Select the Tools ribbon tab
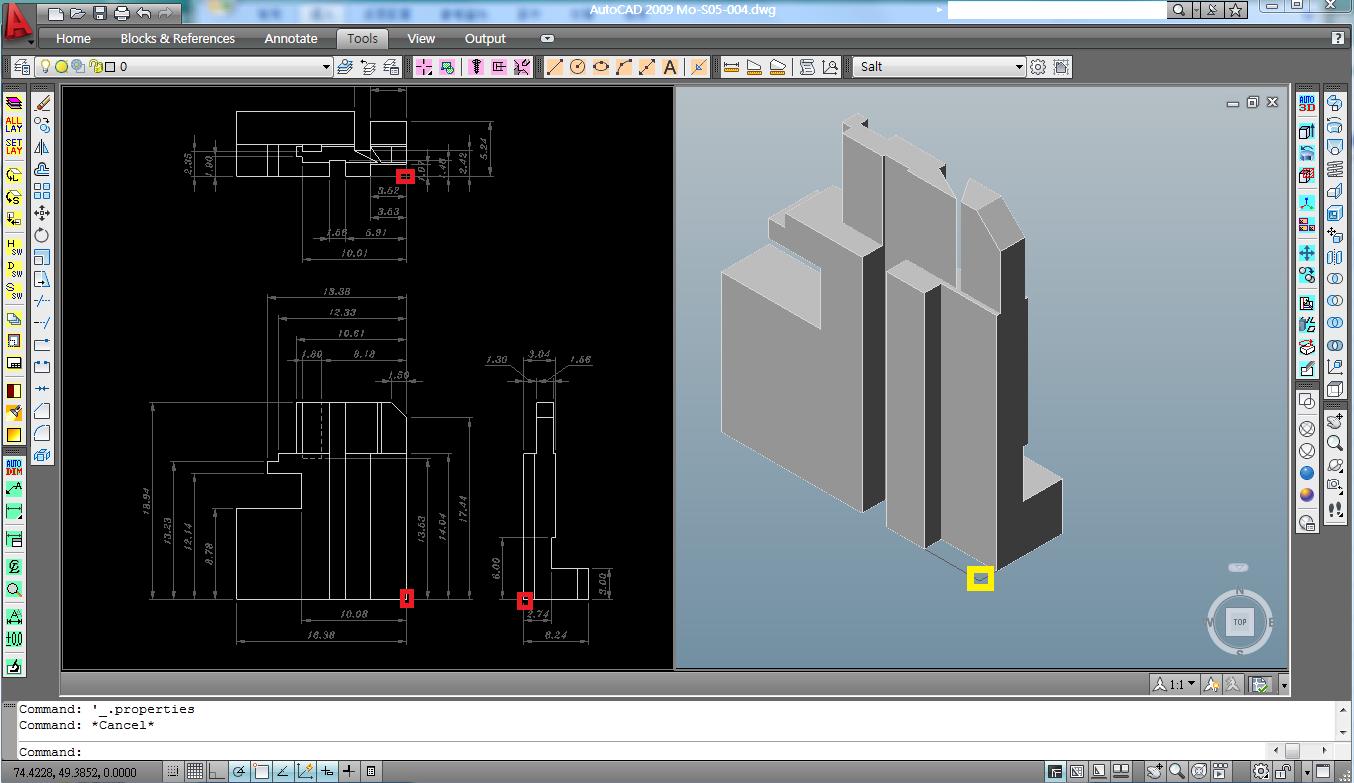Viewport: 1354px width, 783px height. tap(362, 38)
